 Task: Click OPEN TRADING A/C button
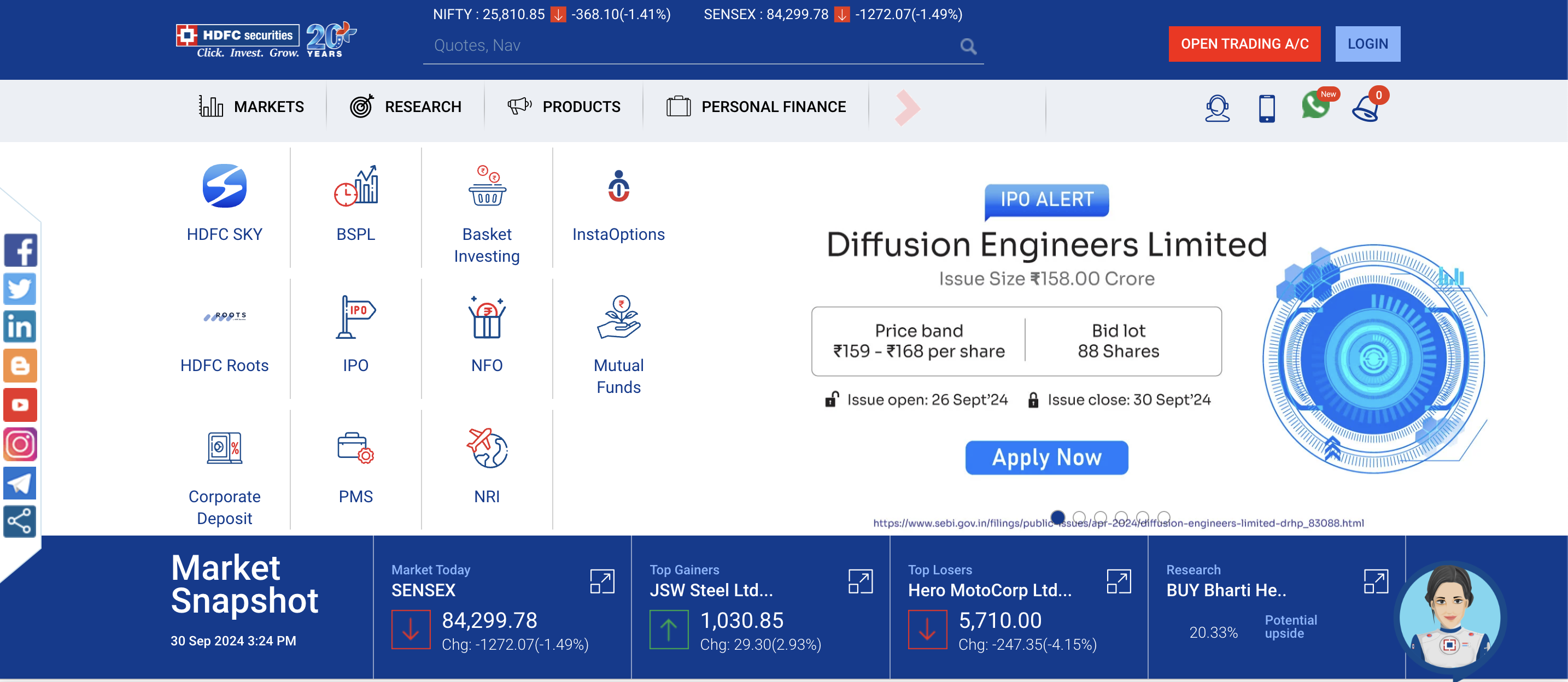1244,44
